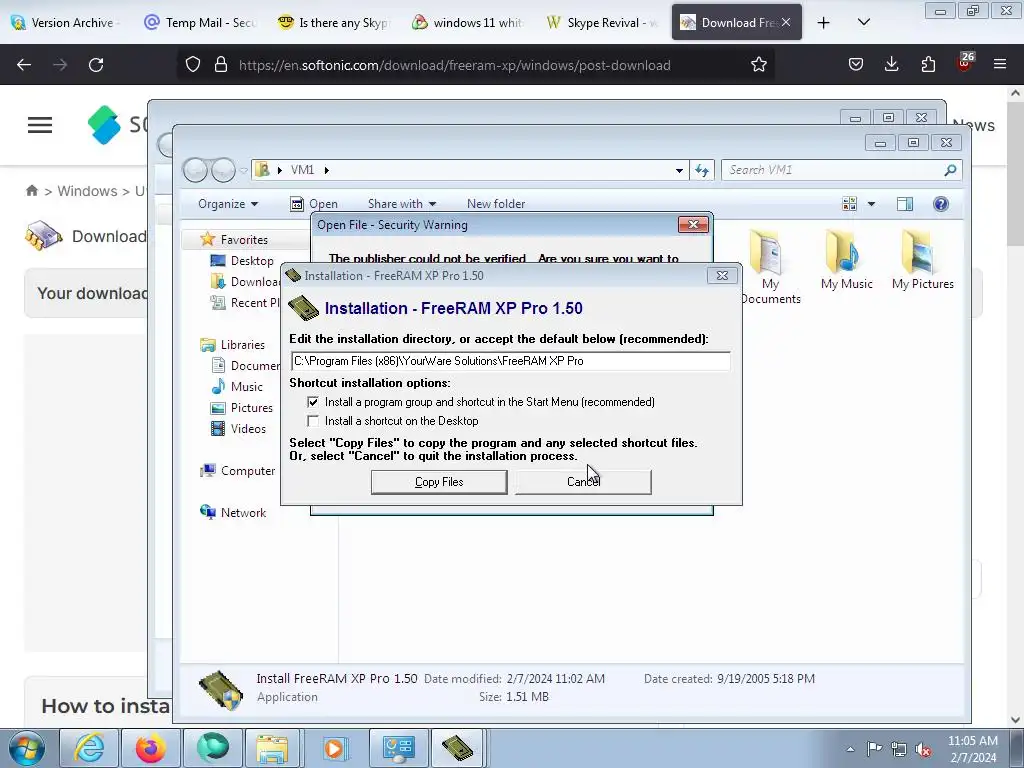Switch to windows 11 browser tab

click(468, 22)
